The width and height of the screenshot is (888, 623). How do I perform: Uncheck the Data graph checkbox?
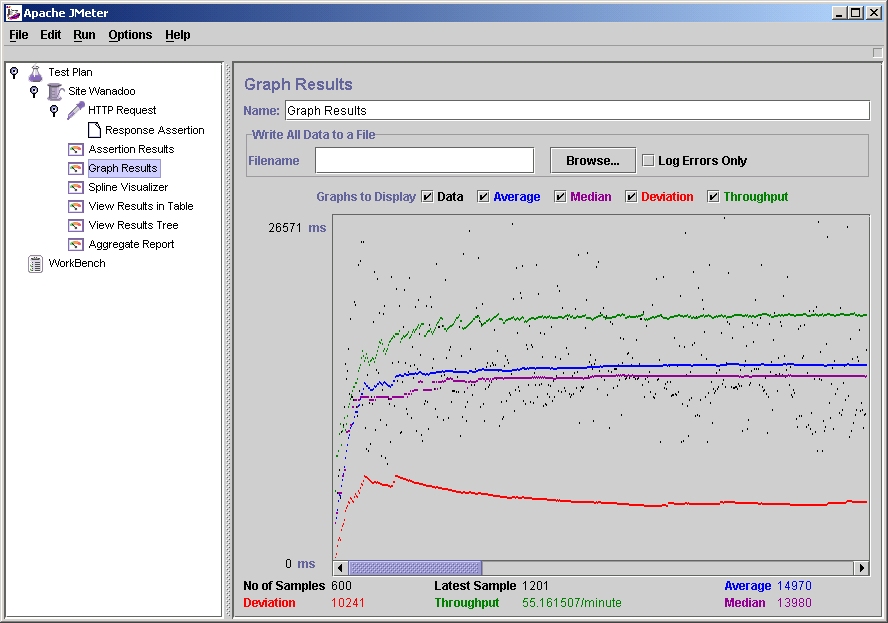[428, 197]
